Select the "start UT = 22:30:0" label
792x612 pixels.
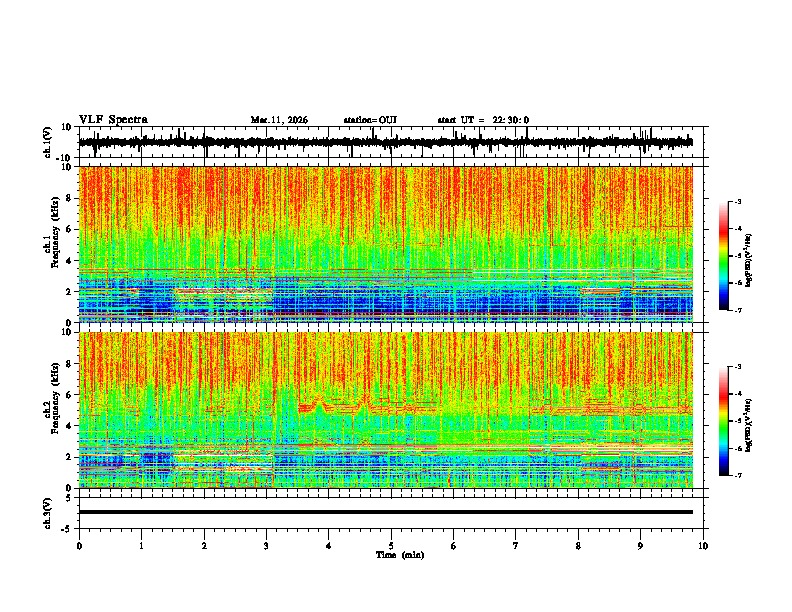483,120
